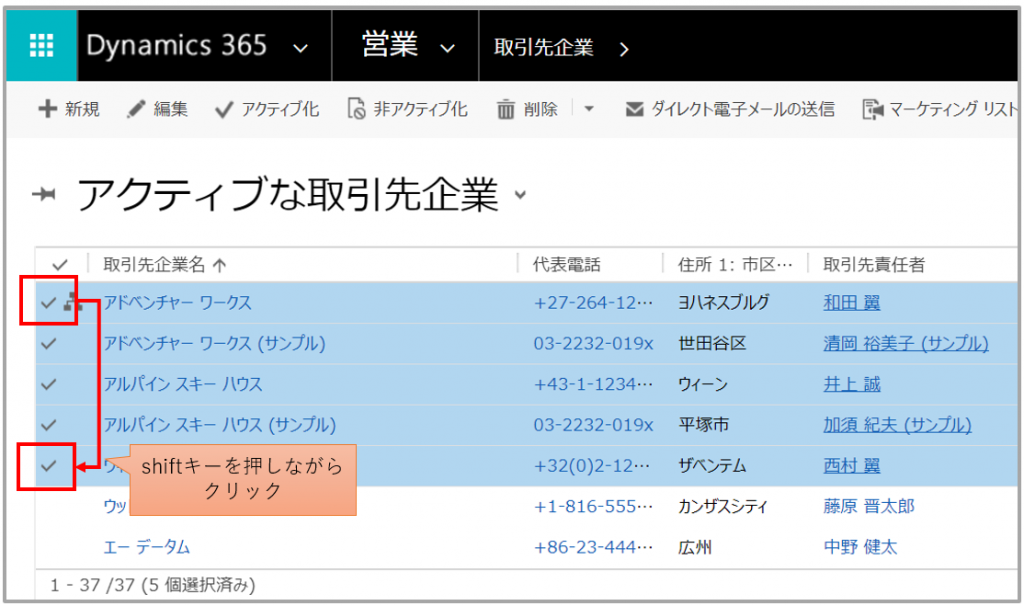Click the 非アクティブ化 document icon

pos(356,109)
